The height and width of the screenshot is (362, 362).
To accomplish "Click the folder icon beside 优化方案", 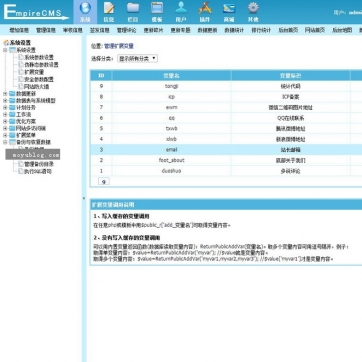I will 12,122.
